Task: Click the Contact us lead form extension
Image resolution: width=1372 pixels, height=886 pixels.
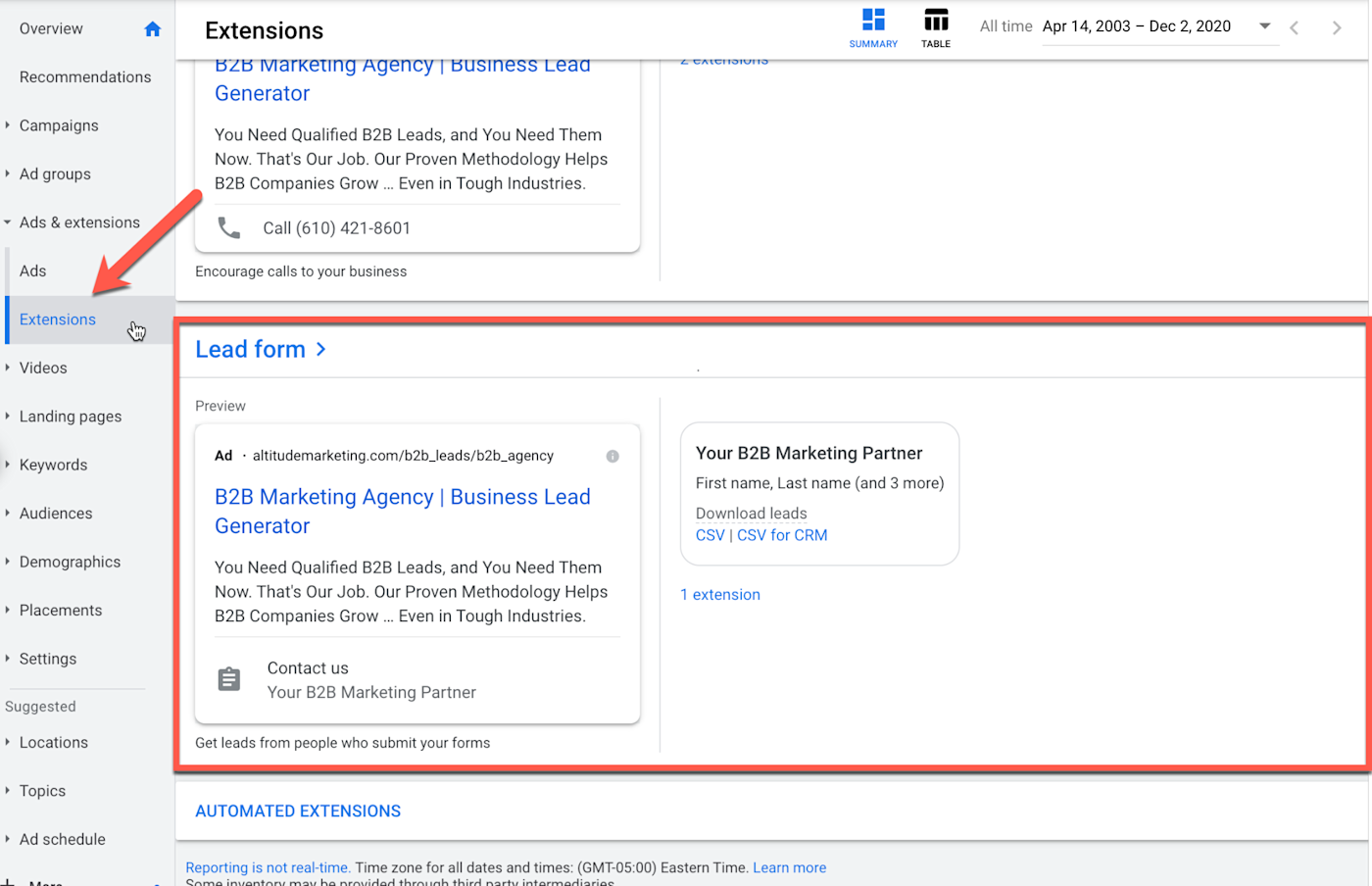Action: 308,668
